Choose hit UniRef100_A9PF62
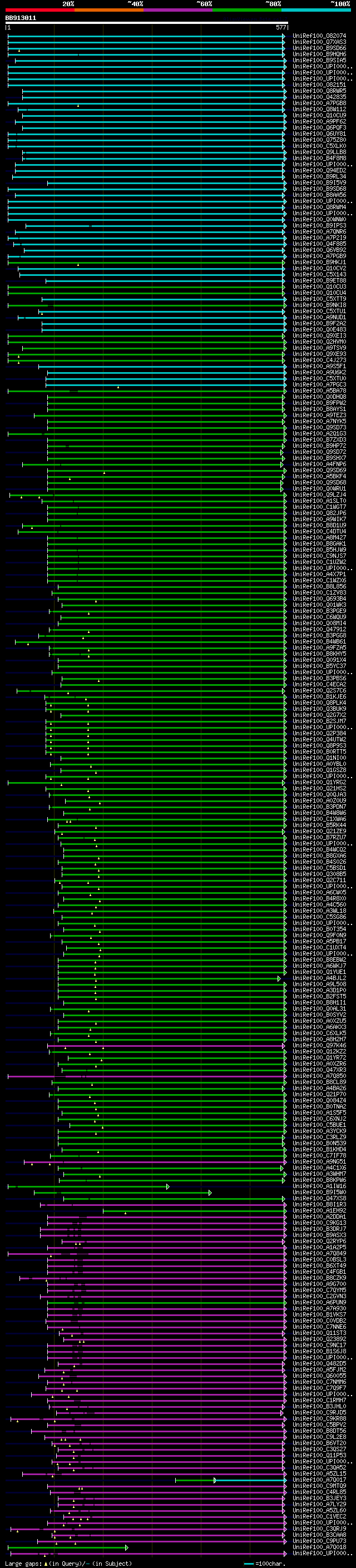 319,122
